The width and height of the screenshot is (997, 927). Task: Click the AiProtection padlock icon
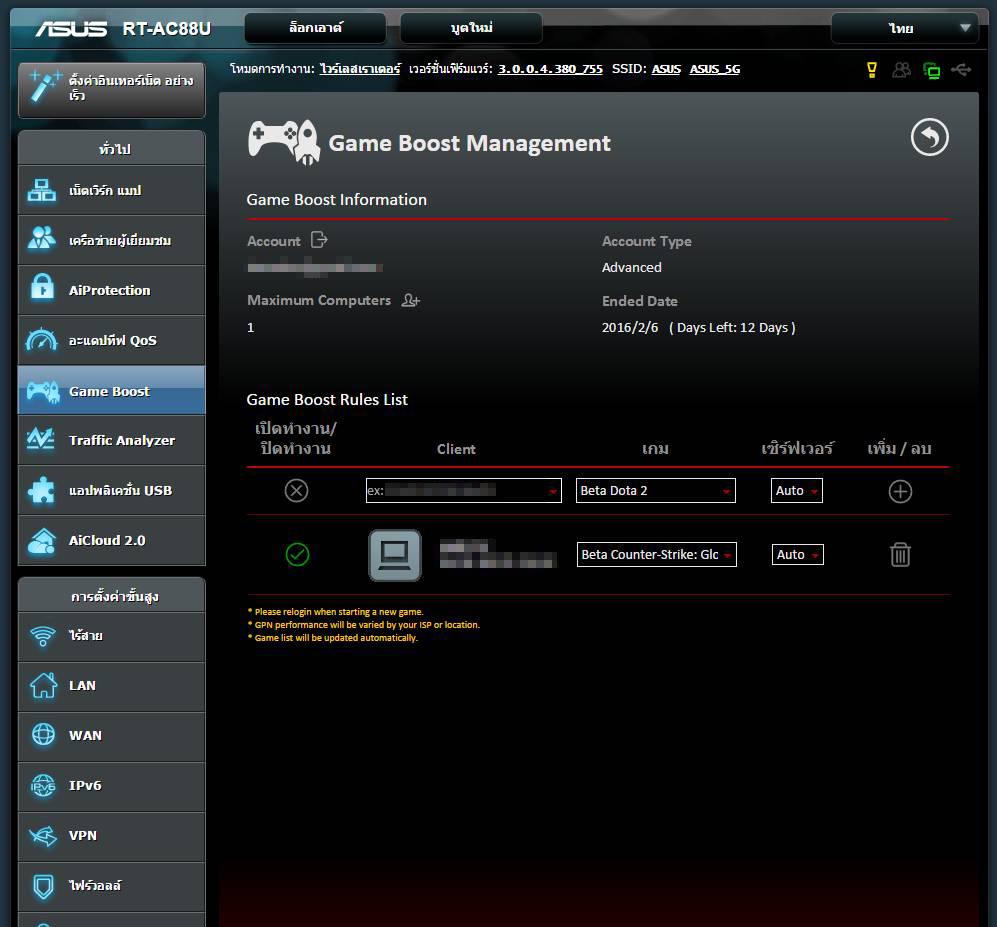tap(42, 288)
